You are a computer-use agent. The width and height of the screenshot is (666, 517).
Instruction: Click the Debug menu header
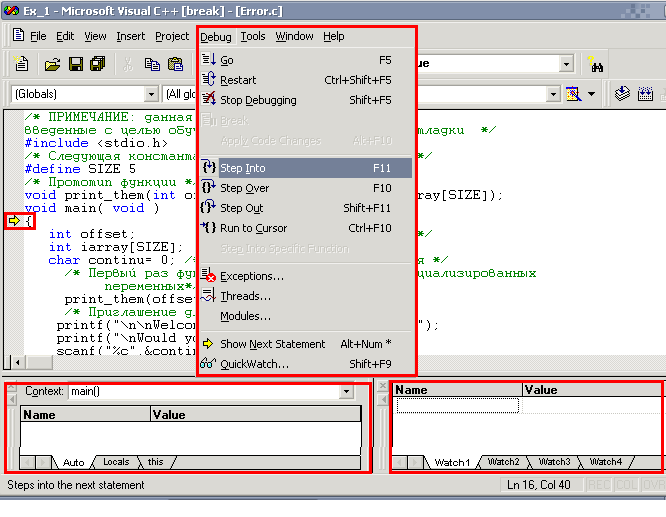pyautogui.click(x=216, y=37)
